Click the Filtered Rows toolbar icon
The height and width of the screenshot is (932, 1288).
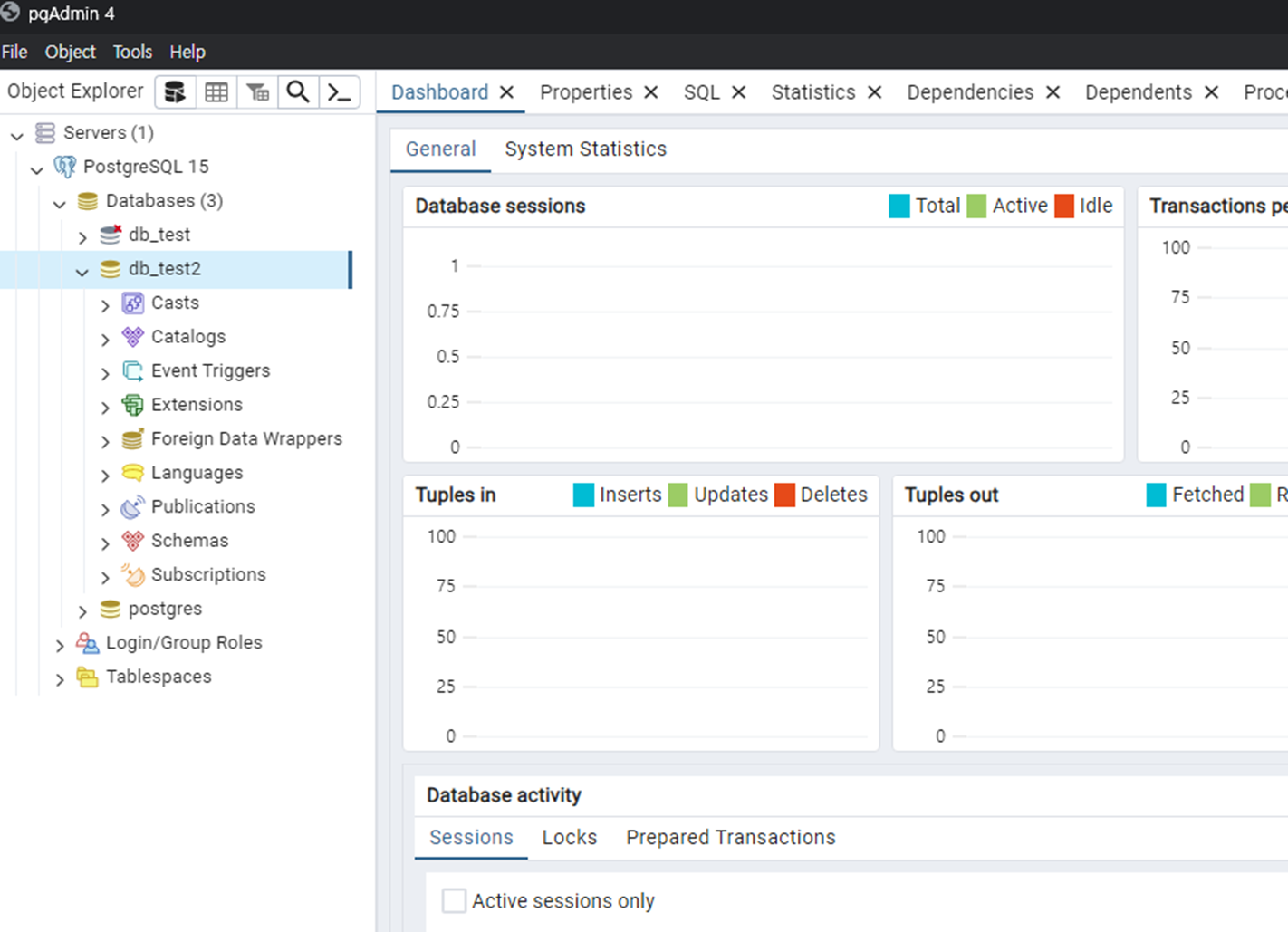click(x=258, y=91)
